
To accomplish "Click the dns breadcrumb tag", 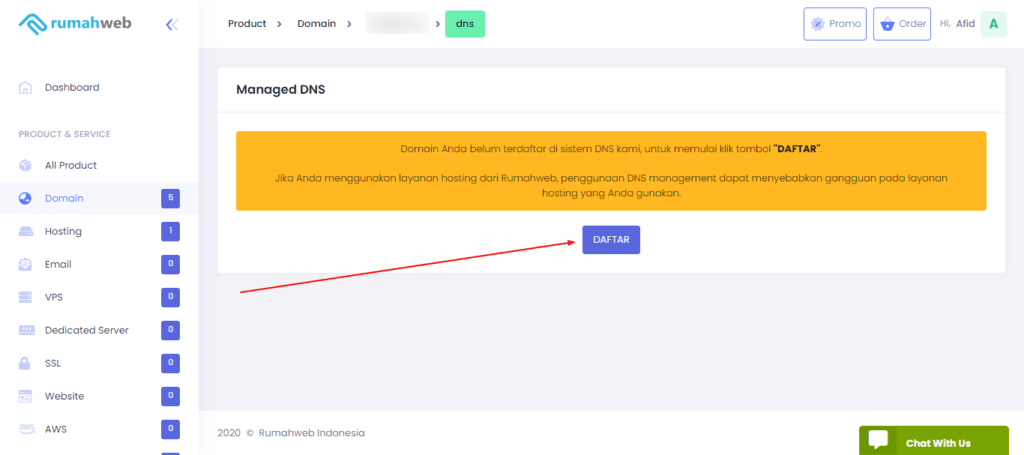I will (465, 24).
